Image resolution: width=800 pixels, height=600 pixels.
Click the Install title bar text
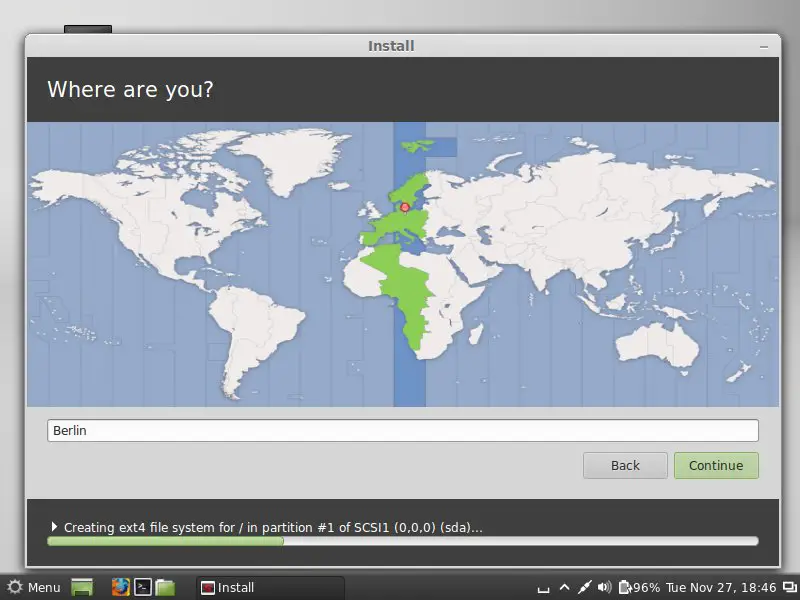(x=391, y=46)
